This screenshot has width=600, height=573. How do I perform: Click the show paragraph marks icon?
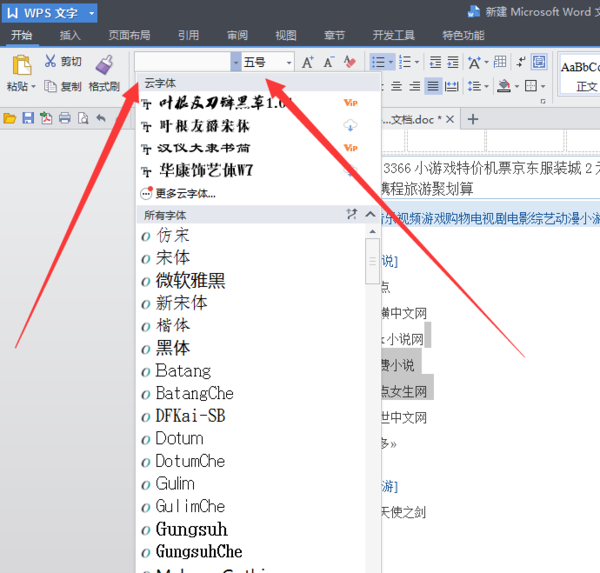pyautogui.click(x=521, y=62)
